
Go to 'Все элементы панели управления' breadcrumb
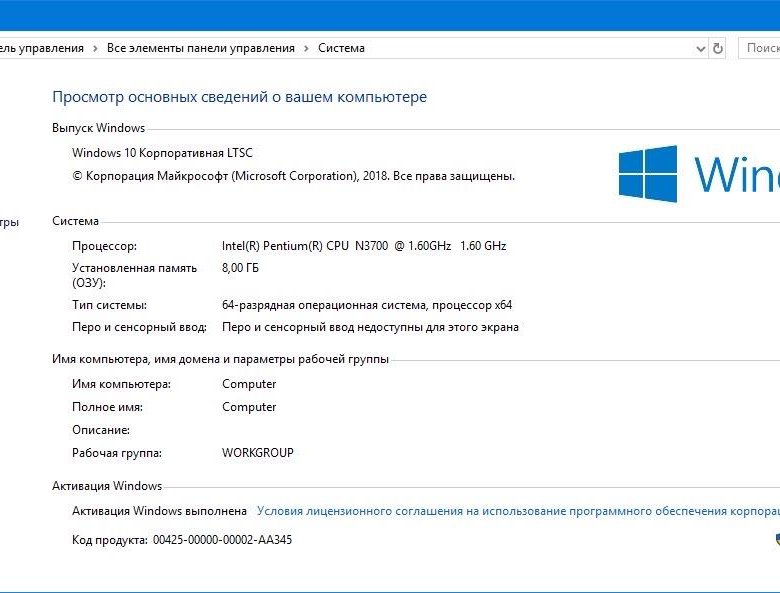point(201,48)
